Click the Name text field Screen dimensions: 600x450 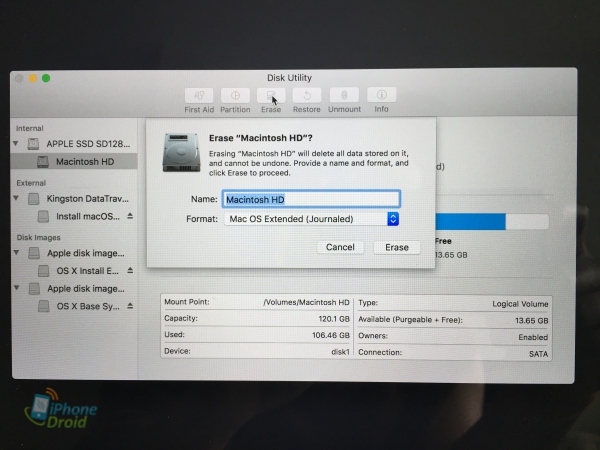coord(311,199)
